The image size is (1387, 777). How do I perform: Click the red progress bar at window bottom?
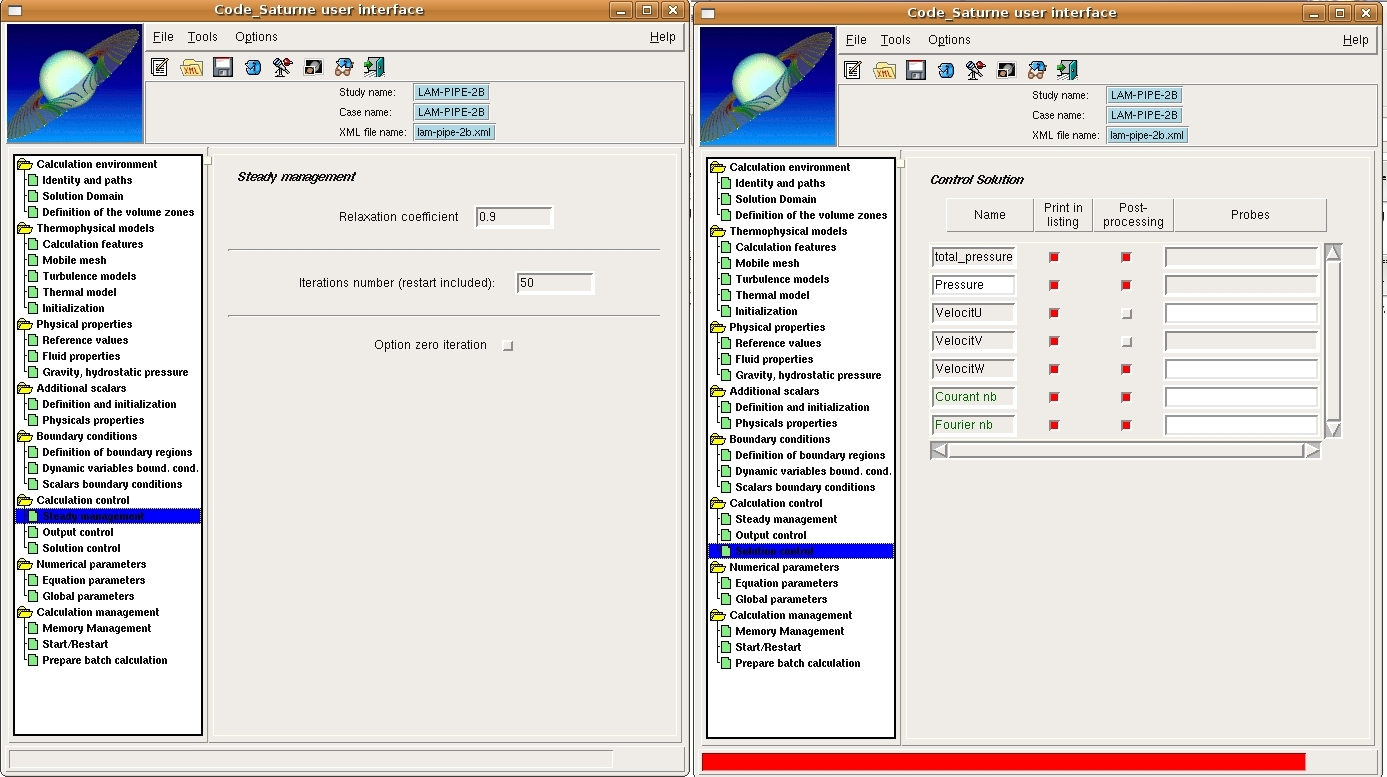pos(1003,762)
